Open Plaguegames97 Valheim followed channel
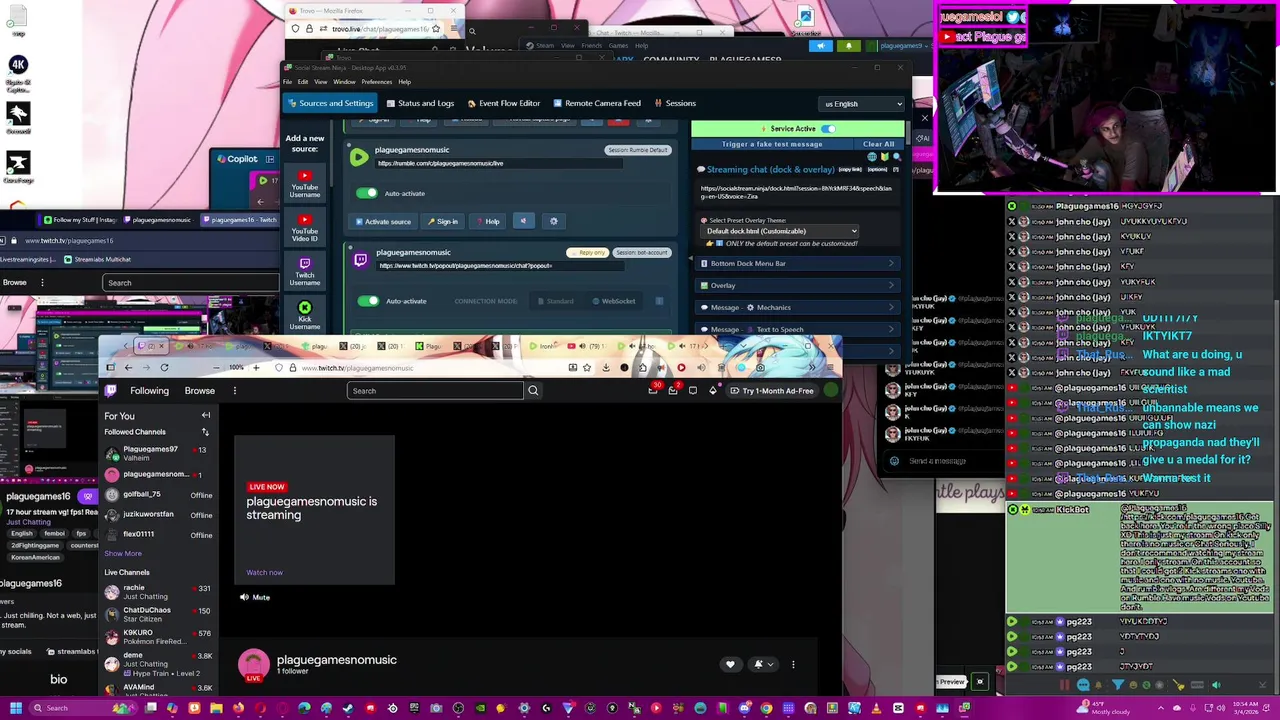This screenshot has width=1280, height=720. pyautogui.click(x=157, y=453)
